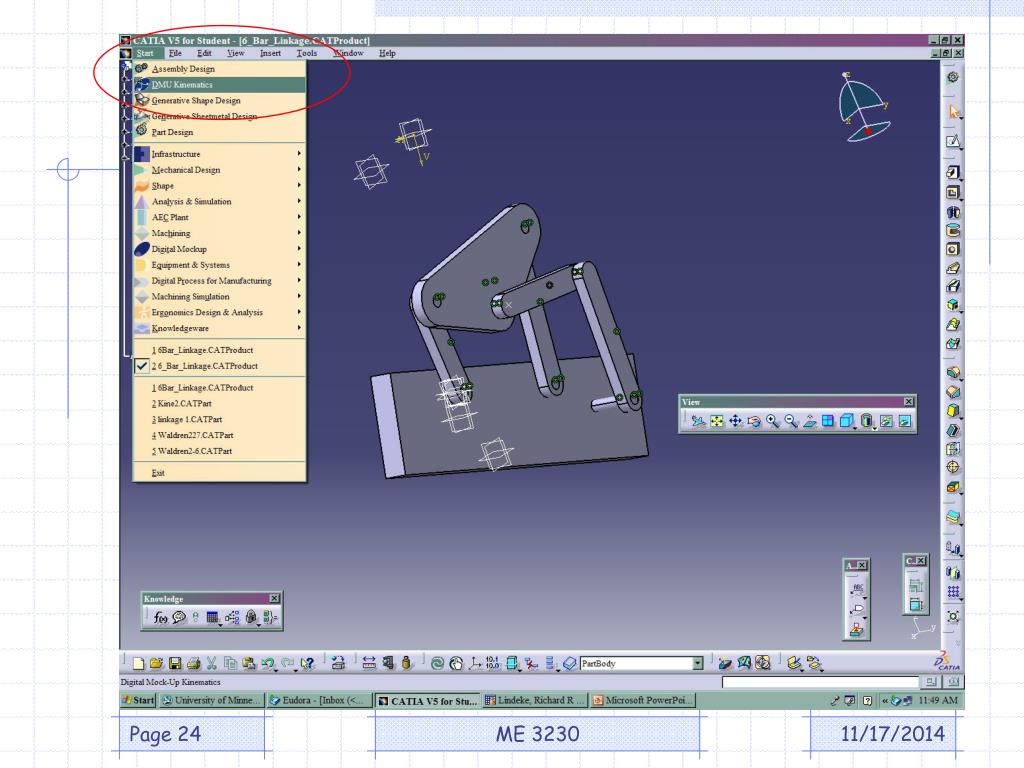The width and height of the screenshot is (1024, 768).
Task: Open recent file Waldren2-6.CATPart
Action: 219,451
